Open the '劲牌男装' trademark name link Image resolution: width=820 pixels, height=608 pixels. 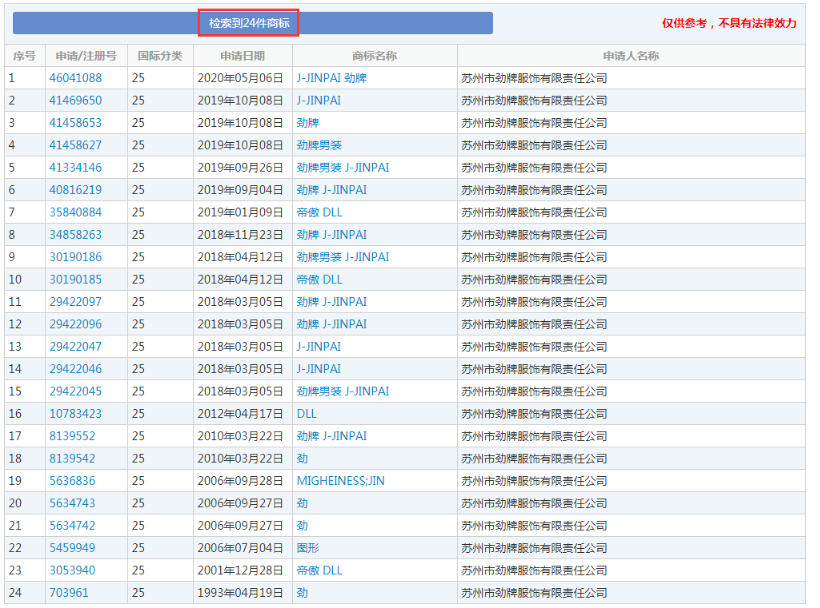pos(319,145)
